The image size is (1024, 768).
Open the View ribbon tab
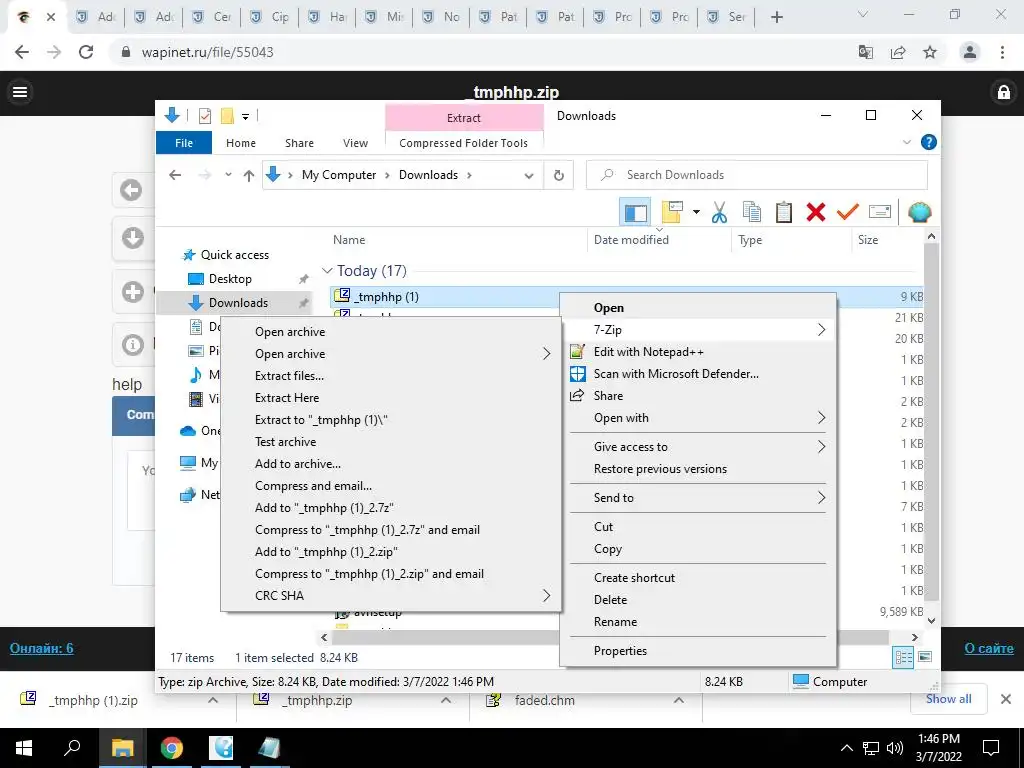[355, 142]
